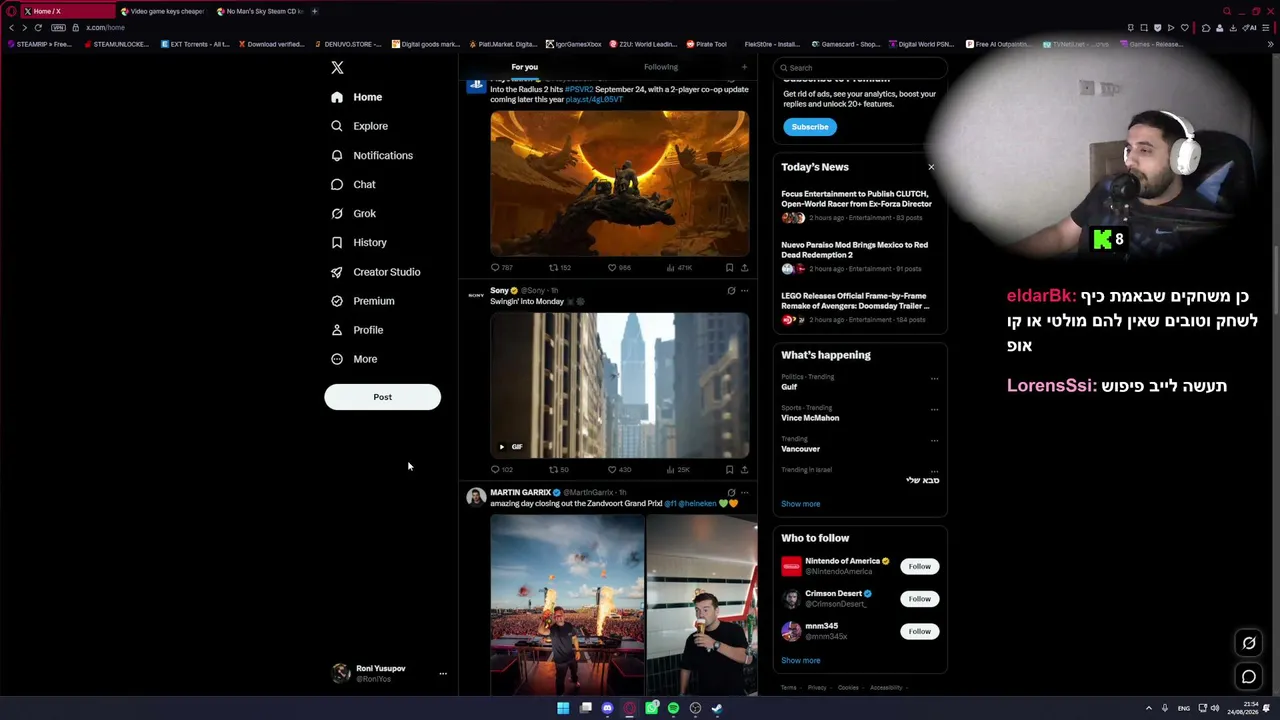Open the floating Grok button
Viewport: 1280px width, 720px height.
coord(1249,643)
